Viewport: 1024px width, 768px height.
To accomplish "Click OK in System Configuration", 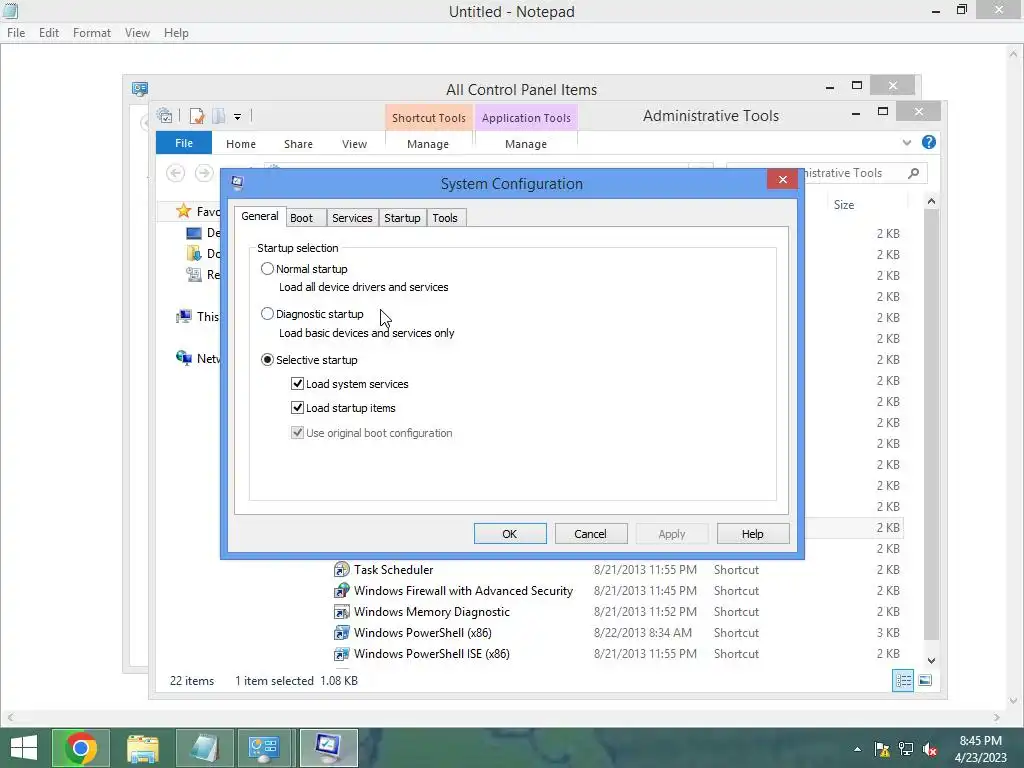I will click(510, 534).
